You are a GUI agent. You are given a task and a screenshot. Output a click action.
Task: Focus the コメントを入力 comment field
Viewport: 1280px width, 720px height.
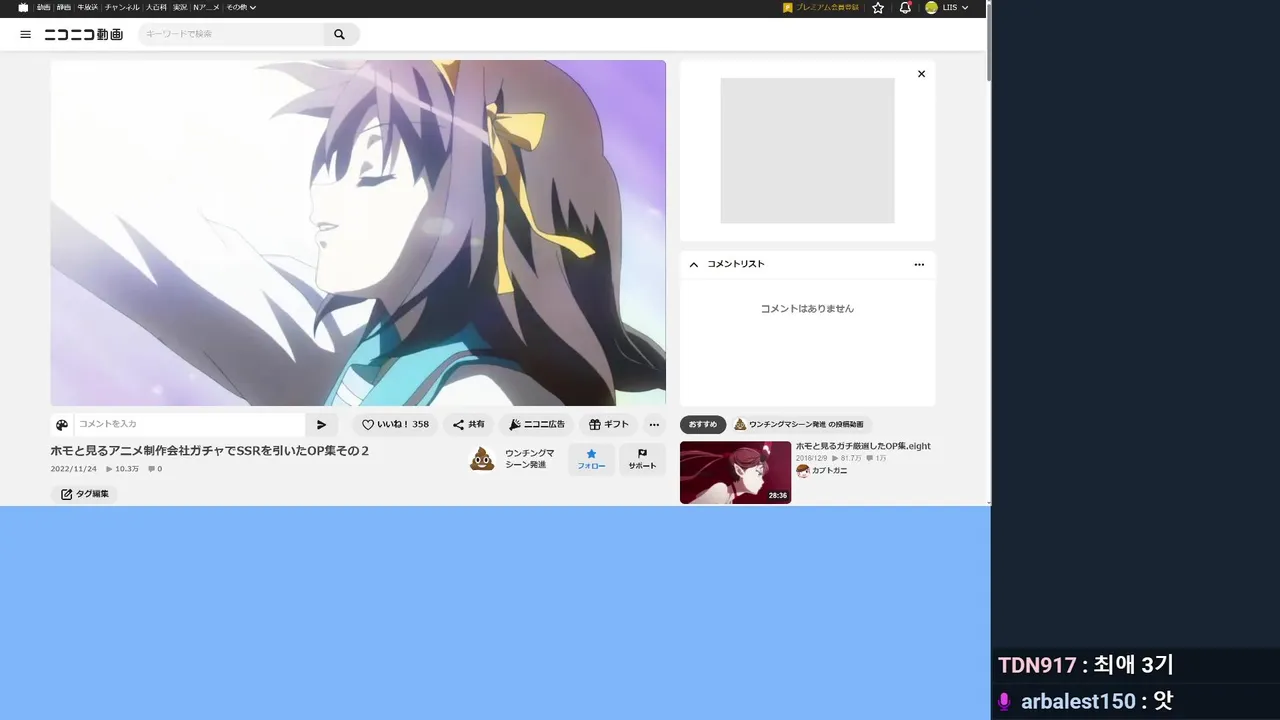[x=189, y=424]
